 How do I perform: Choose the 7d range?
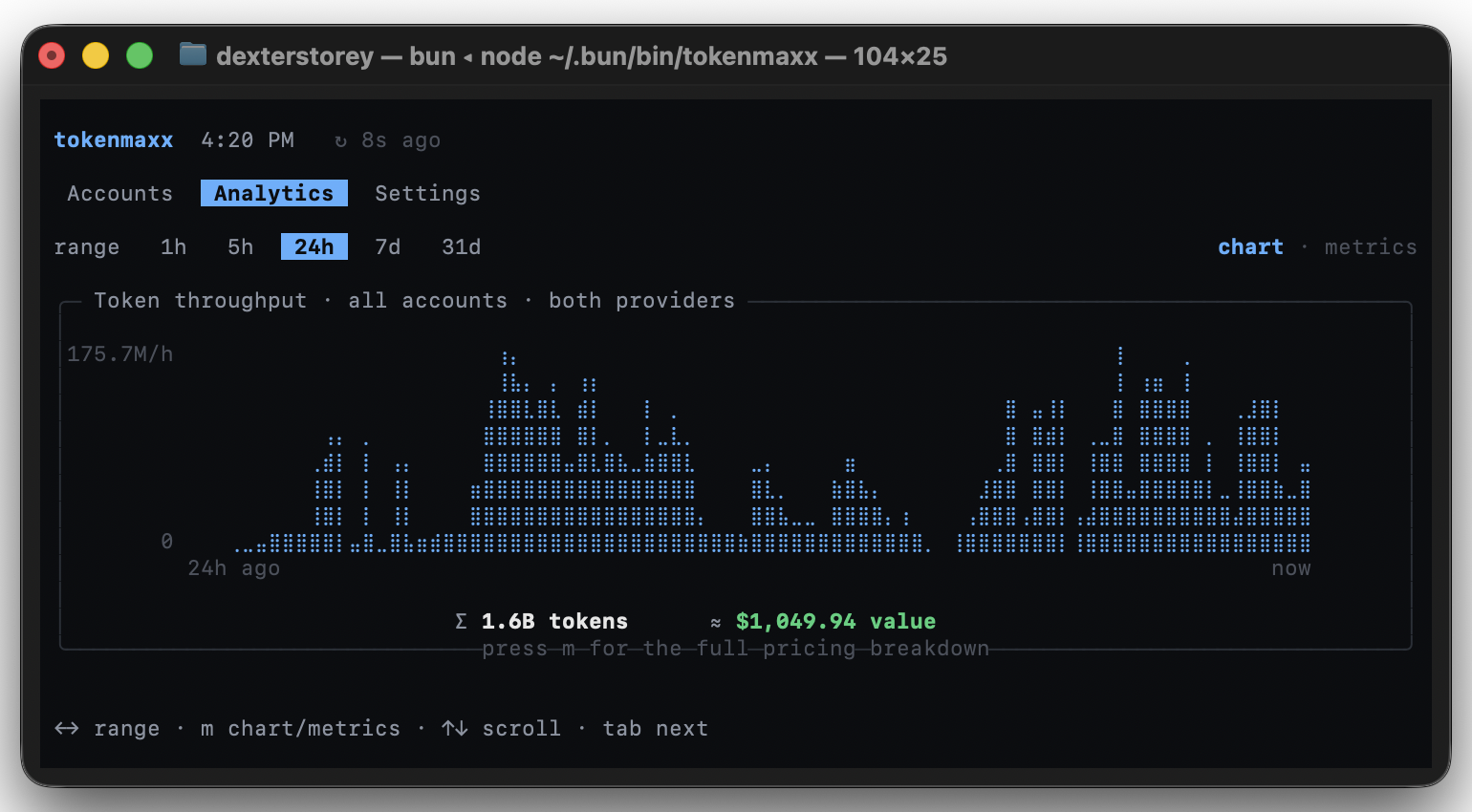coord(387,246)
